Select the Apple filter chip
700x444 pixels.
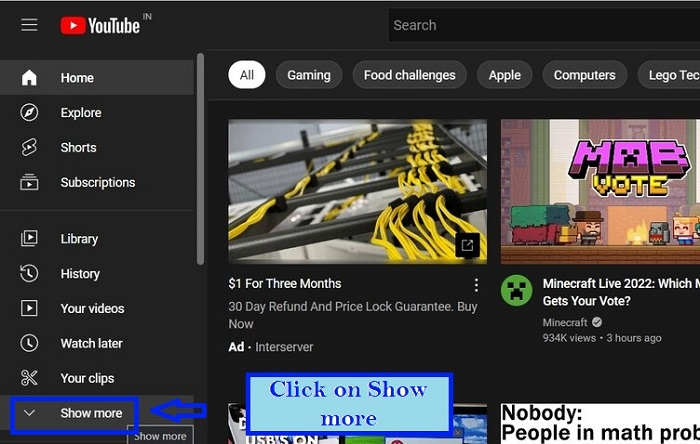coord(504,75)
